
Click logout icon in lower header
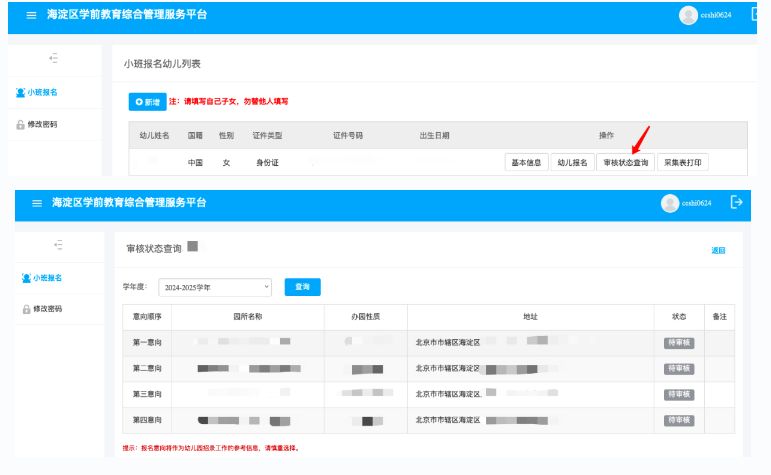point(736,202)
